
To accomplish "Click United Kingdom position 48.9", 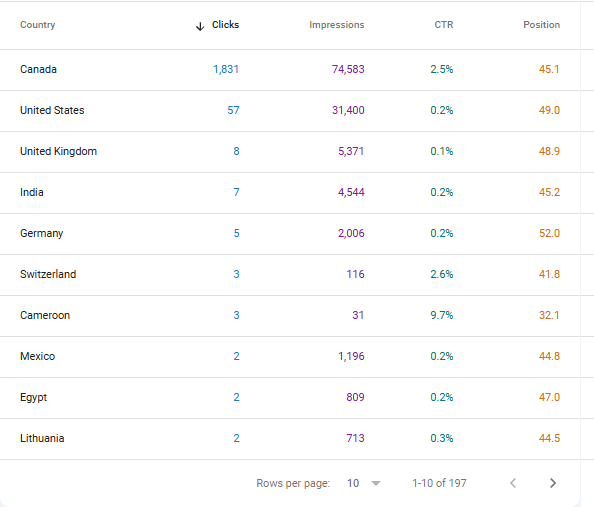I will click(x=549, y=151).
